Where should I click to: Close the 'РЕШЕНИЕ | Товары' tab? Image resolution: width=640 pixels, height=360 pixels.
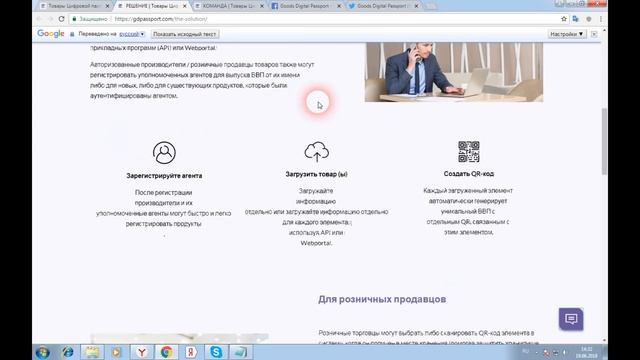click(x=184, y=6)
